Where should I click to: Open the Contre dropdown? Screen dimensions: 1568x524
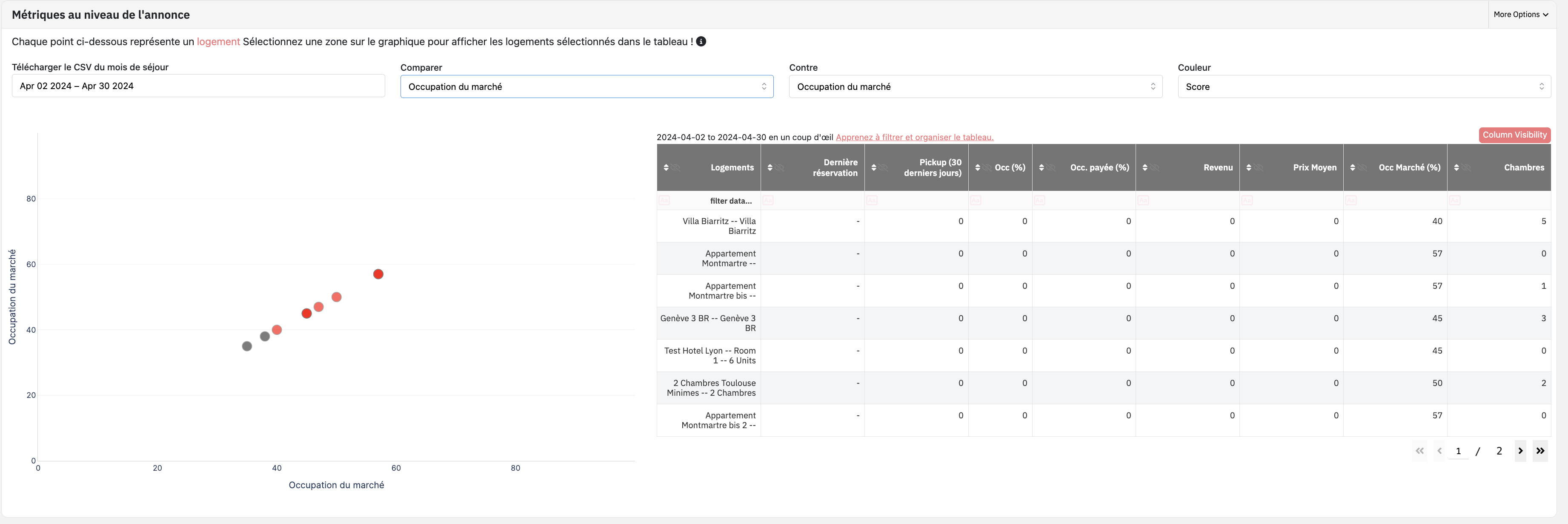(x=976, y=86)
